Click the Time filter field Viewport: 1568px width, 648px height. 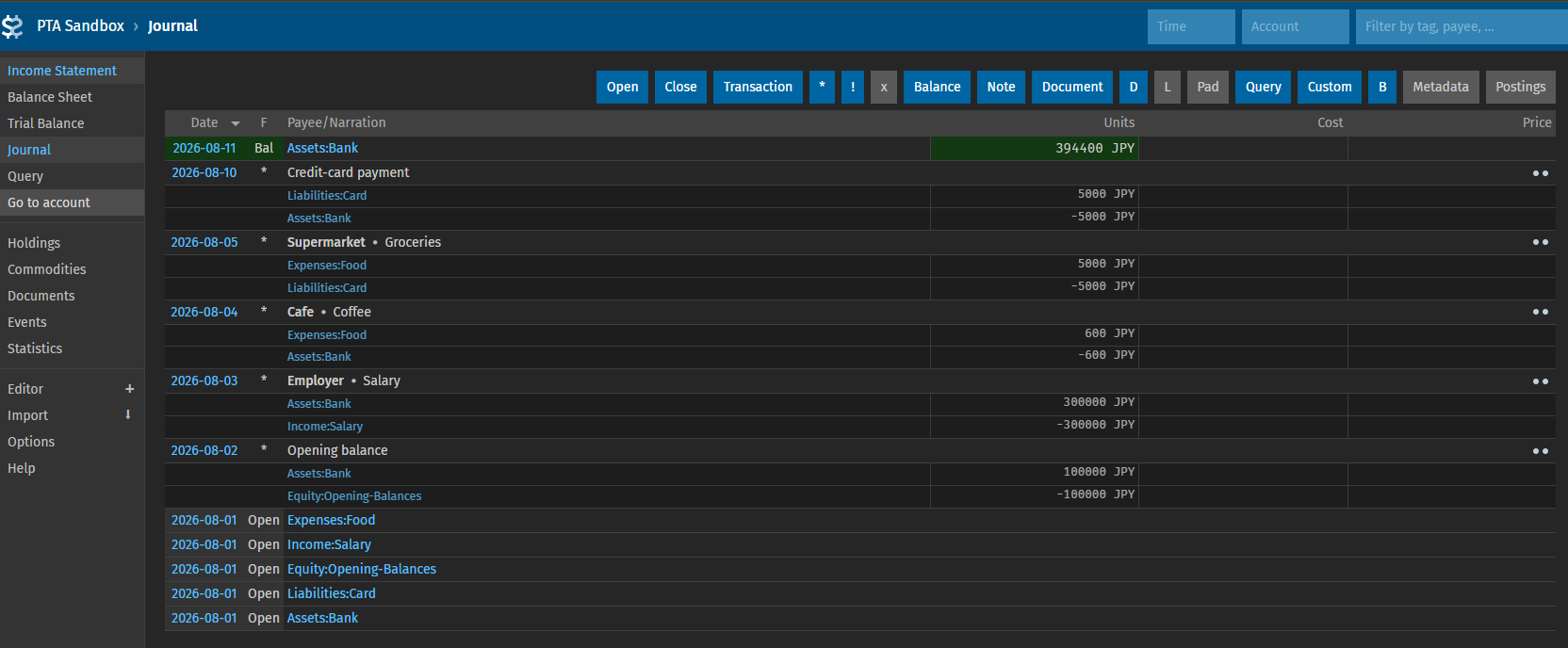click(x=1191, y=26)
